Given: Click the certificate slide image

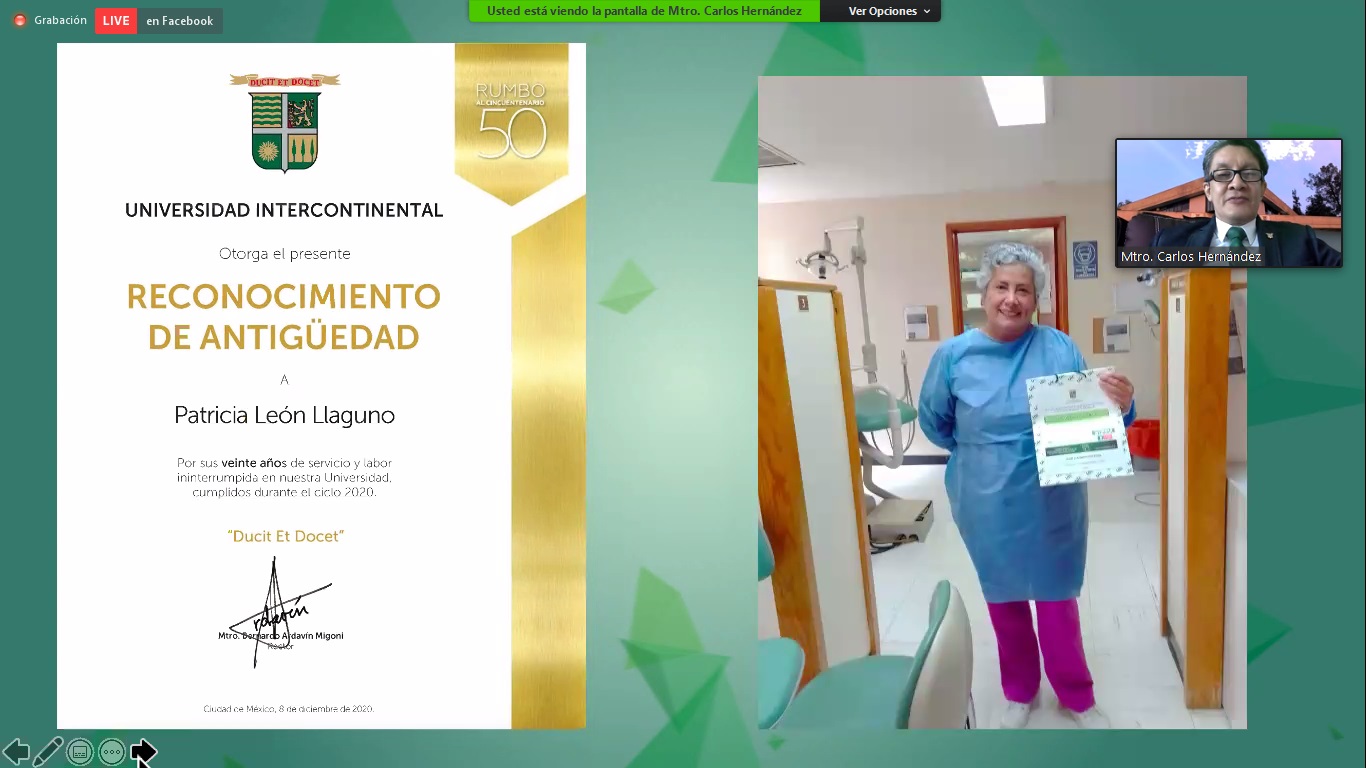Looking at the screenshot, I should click(x=321, y=386).
